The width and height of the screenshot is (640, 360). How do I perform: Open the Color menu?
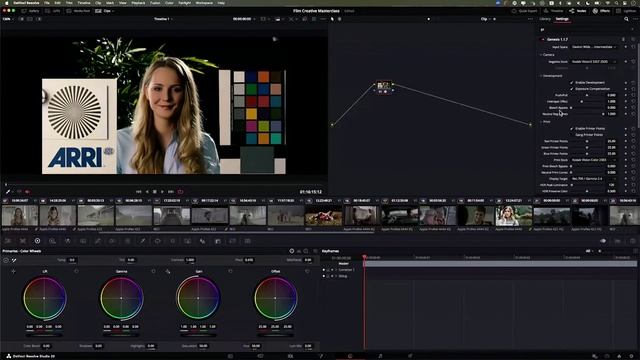point(169,3)
